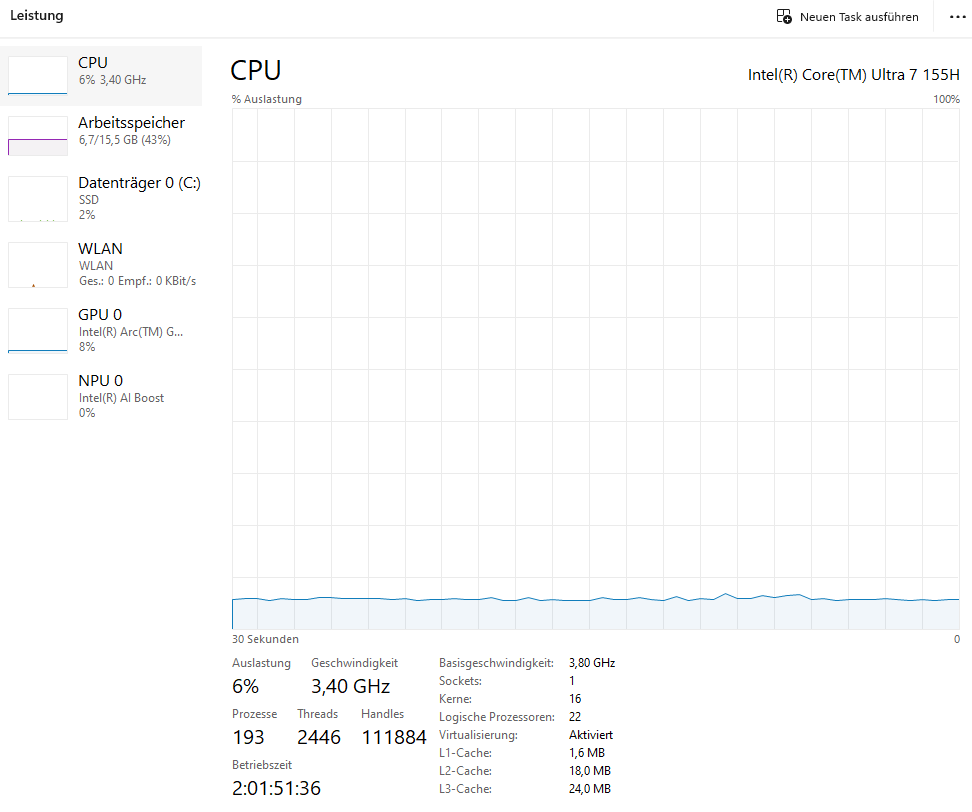Click the Virtualisierung status Aktiviert
This screenshot has height=812, width=972.
pos(590,735)
